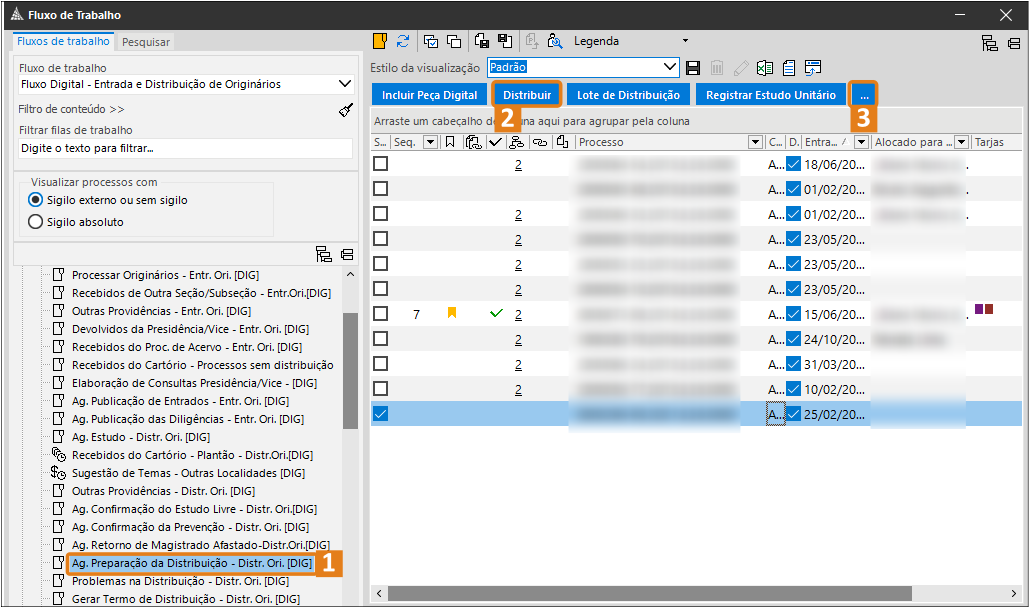Image resolution: width=1030 pixels, height=608 pixels.
Task: Click the purple tarja color marker
Action: pos(980,310)
